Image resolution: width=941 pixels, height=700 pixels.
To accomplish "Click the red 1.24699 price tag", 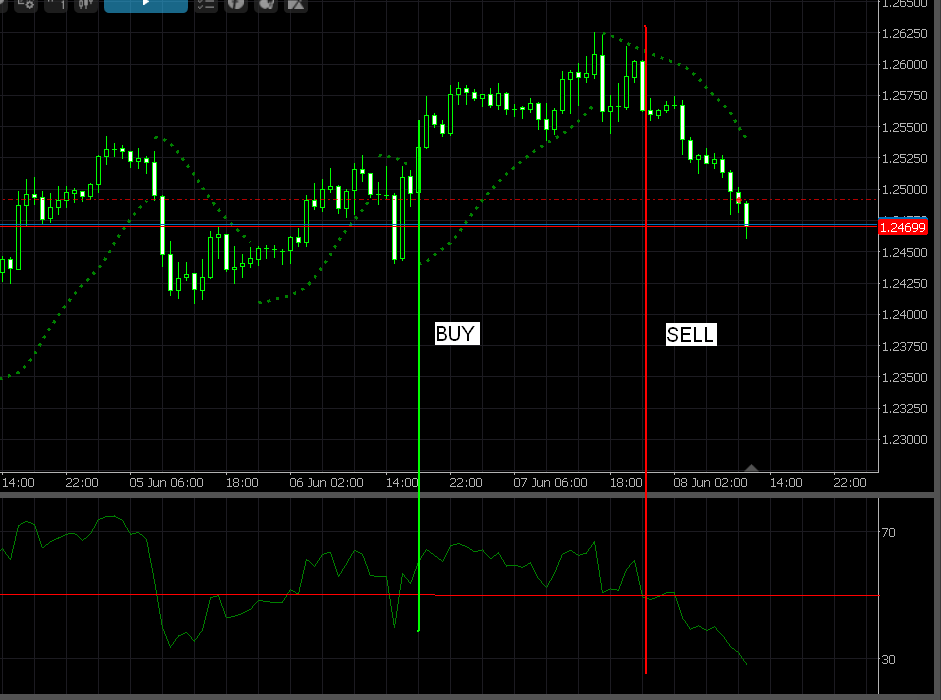I will tap(908, 228).
